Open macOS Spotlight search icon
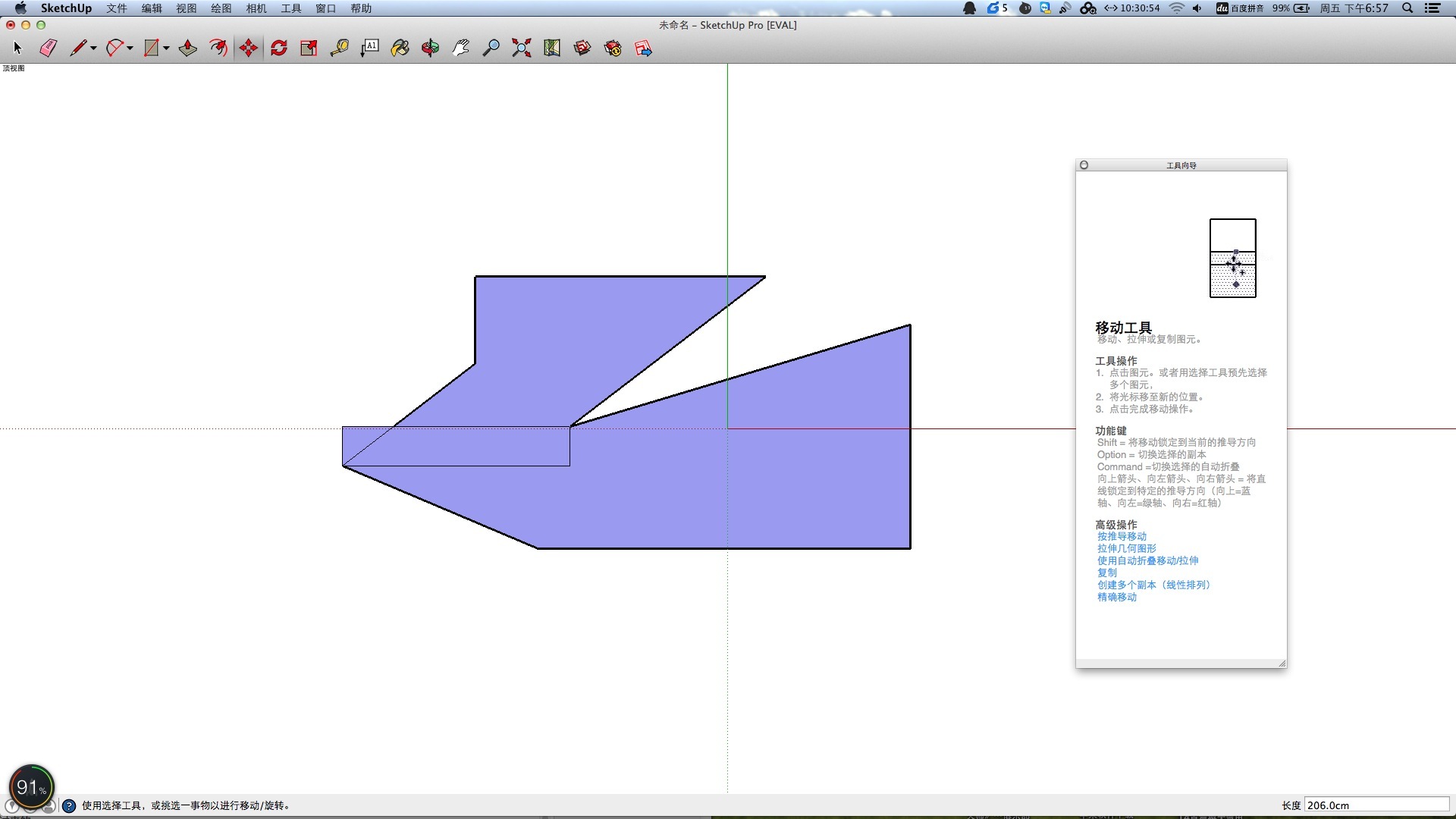The width and height of the screenshot is (1456, 819). (x=1407, y=8)
